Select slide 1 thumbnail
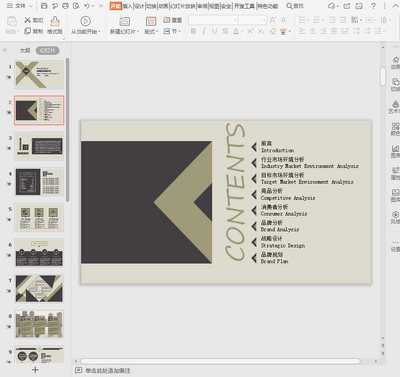This screenshot has width=400, height=377. click(39, 75)
